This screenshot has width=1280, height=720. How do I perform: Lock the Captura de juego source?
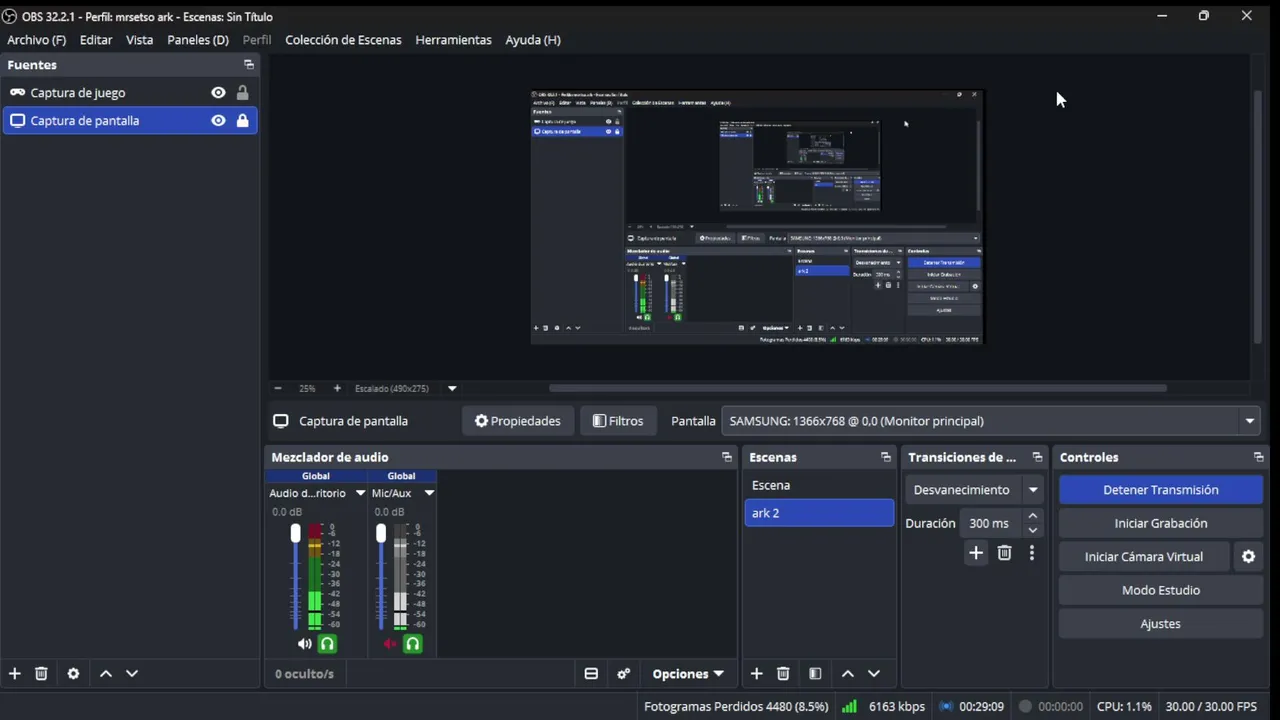click(242, 93)
